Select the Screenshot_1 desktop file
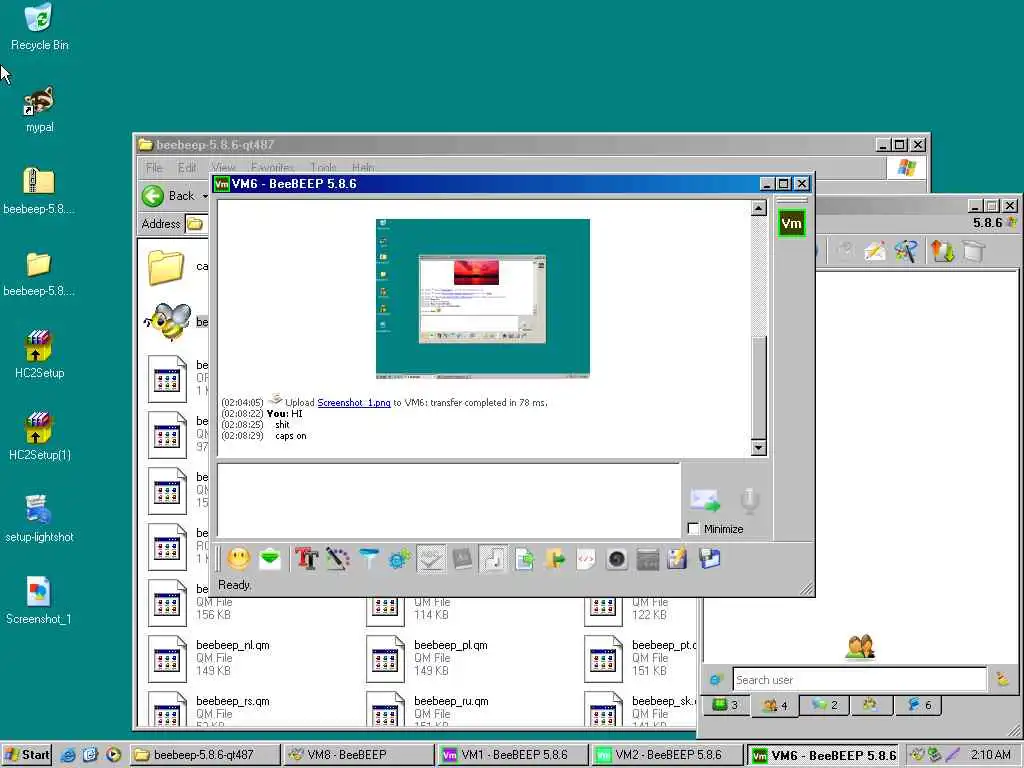 (39, 601)
